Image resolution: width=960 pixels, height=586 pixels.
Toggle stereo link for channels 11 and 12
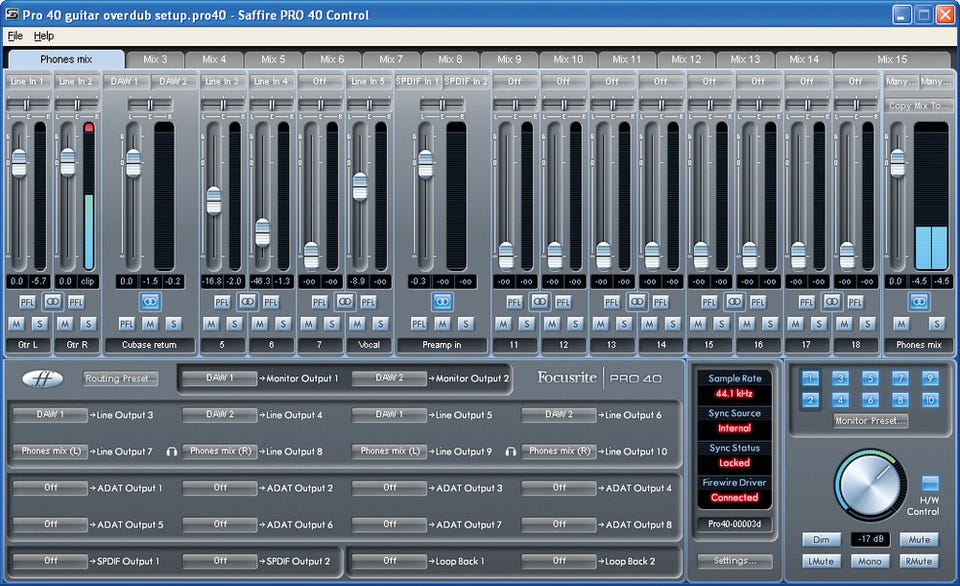(x=539, y=301)
